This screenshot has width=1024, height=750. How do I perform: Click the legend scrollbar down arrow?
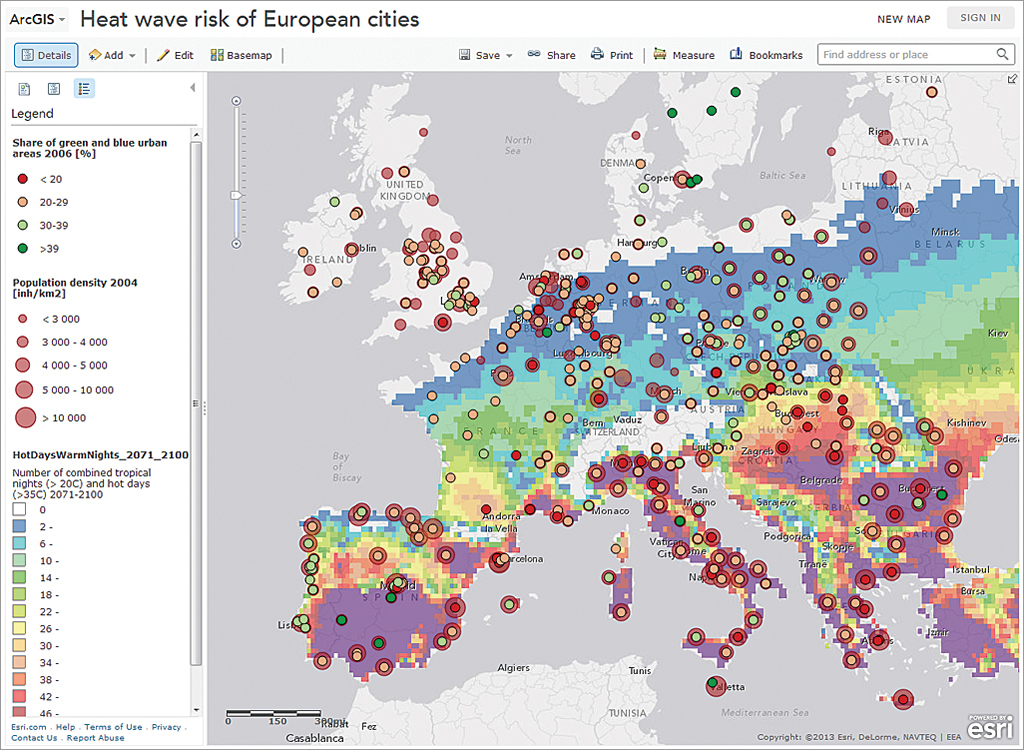coord(196,710)
